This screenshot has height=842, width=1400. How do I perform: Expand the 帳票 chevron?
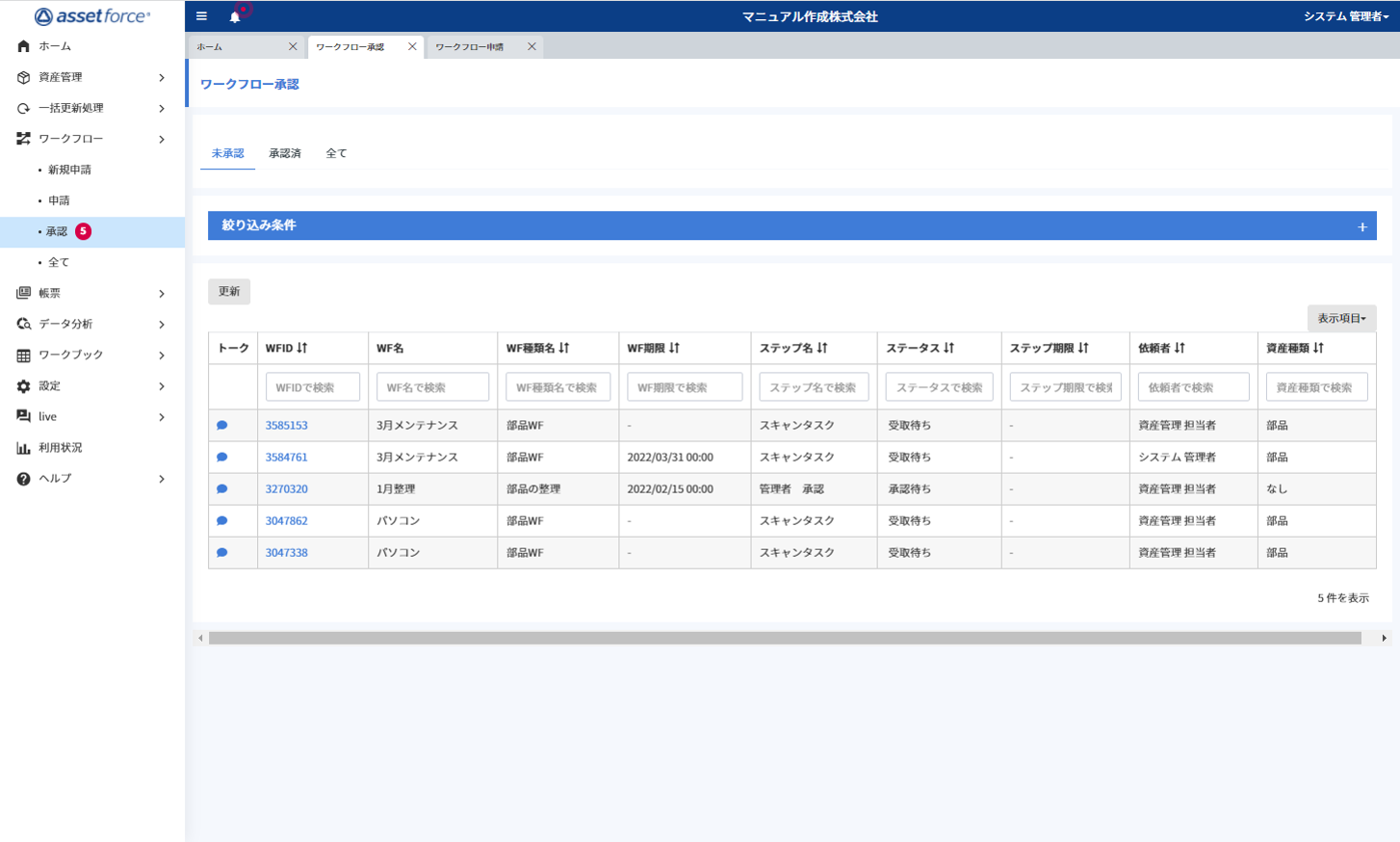pos(162,293)
